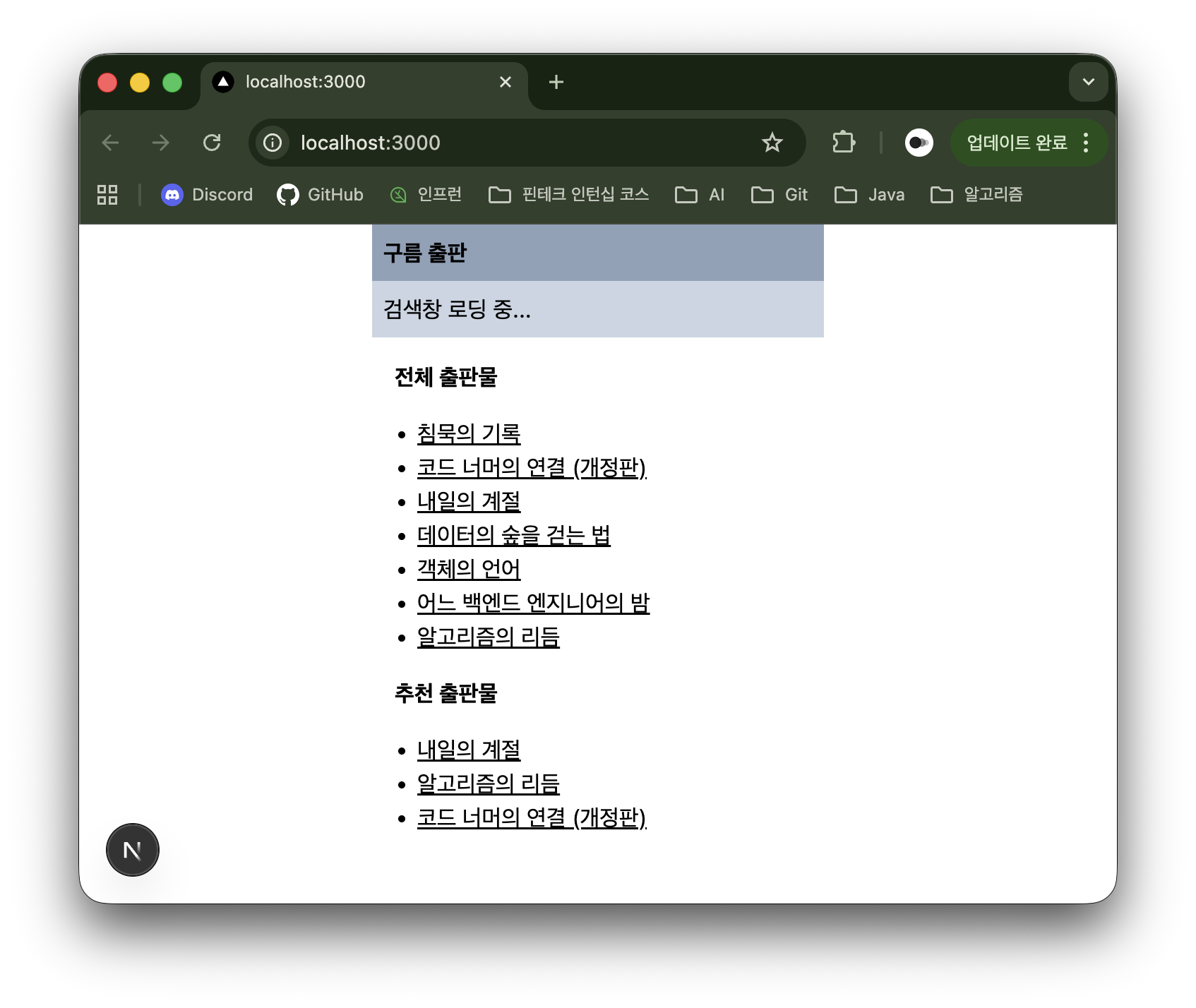Image resolution: width=1196 pixels, height=1008 pixels.
Task: Expand the tab search dropdown chevron
Action: tap(1088, 82)
